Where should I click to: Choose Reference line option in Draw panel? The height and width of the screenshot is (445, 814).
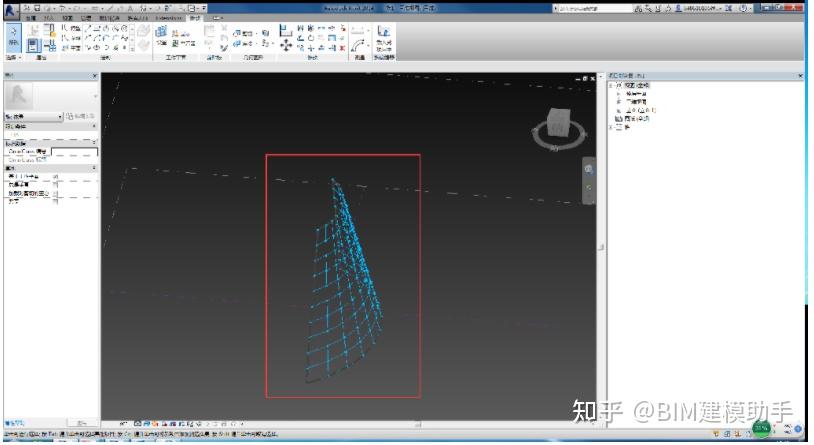71,38
